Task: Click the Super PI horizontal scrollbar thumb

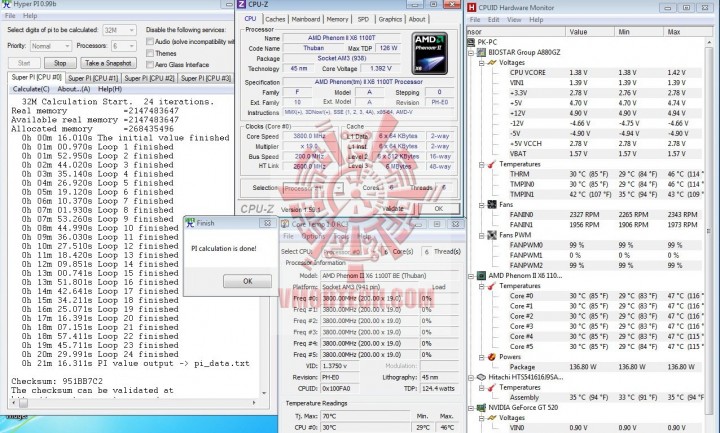Action: click(x=23, y=403)
